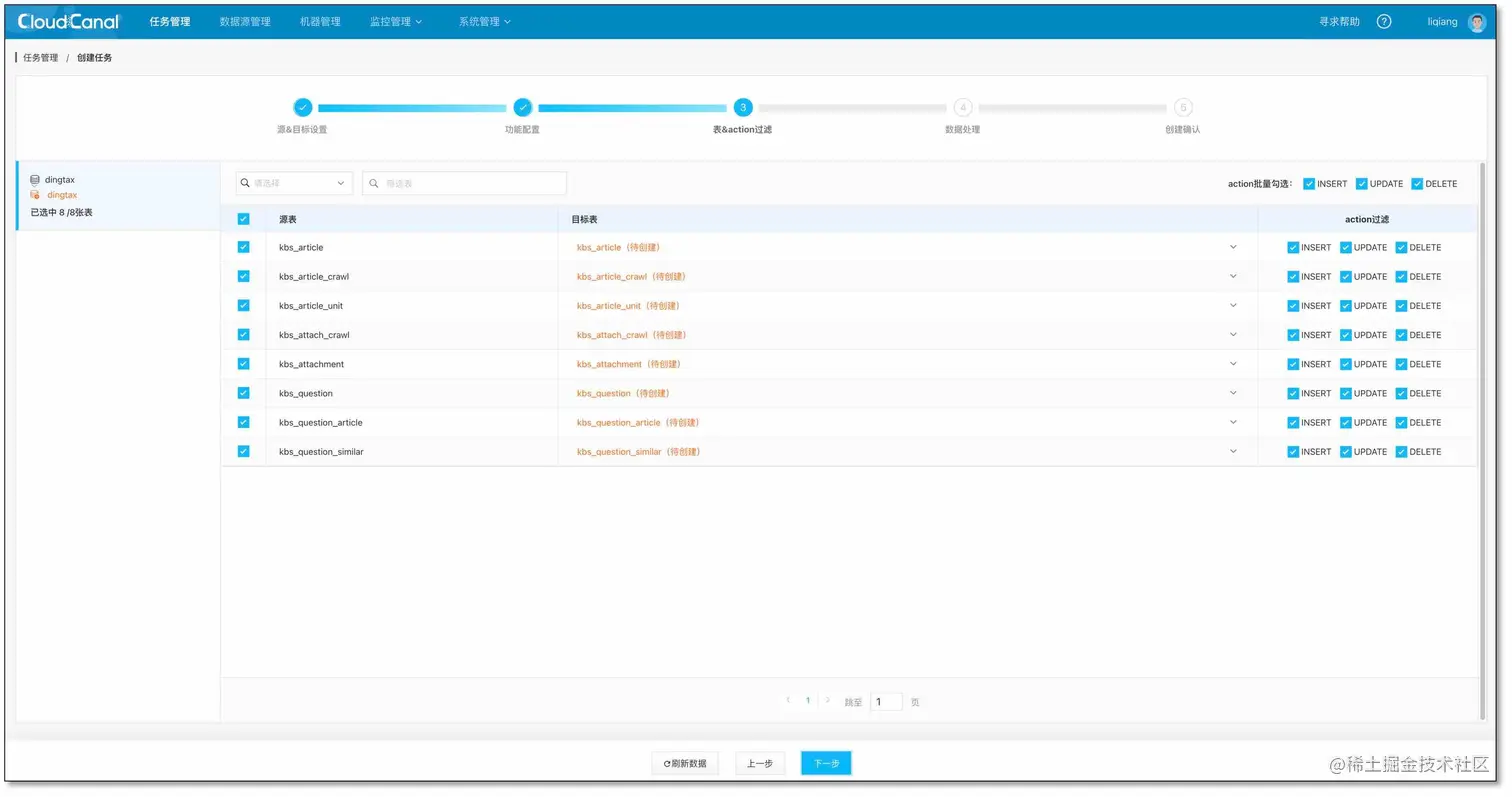Image resolution: width=1512 pixels, height=797 pixels.
Task: Expand target table dropdown for kbs_question
Action: click(1233, 393)
